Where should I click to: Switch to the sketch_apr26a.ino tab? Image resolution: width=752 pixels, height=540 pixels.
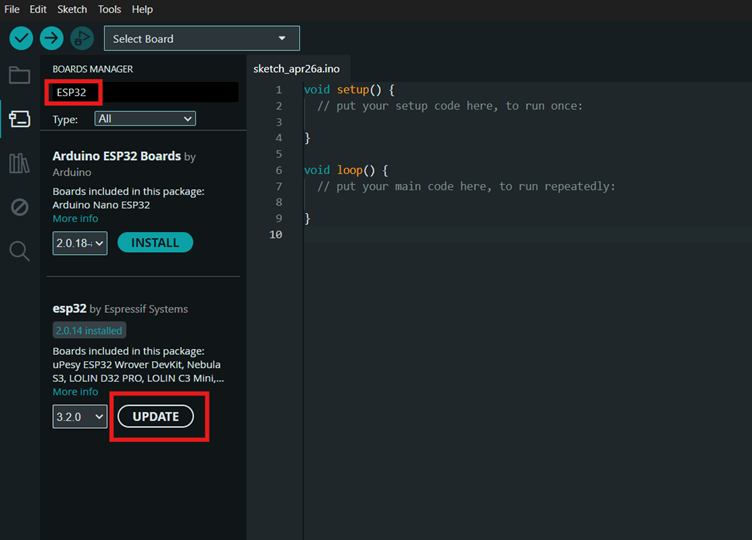[297, 68]
